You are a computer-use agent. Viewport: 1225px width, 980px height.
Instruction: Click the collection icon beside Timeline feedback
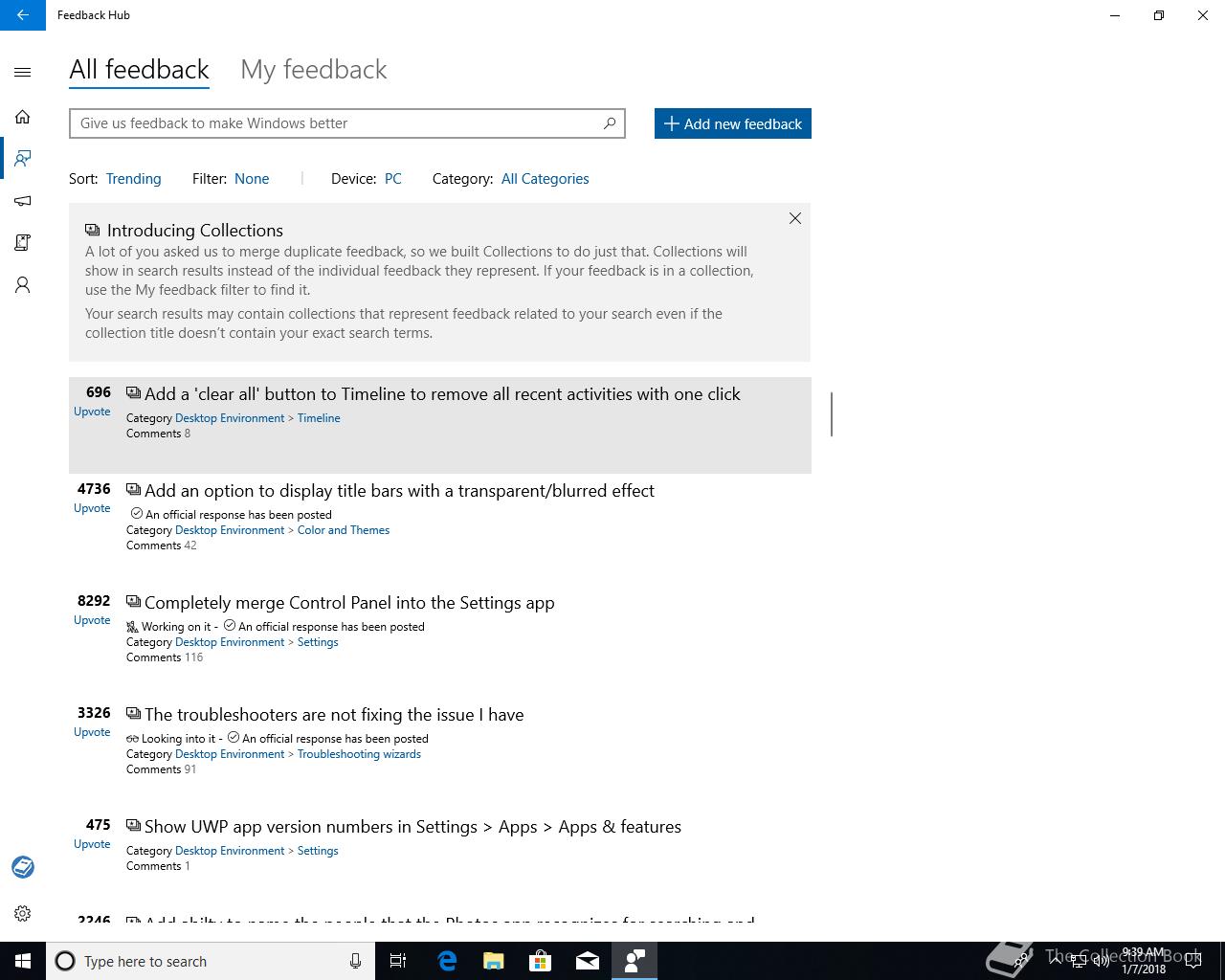click(x=133, y=392)
